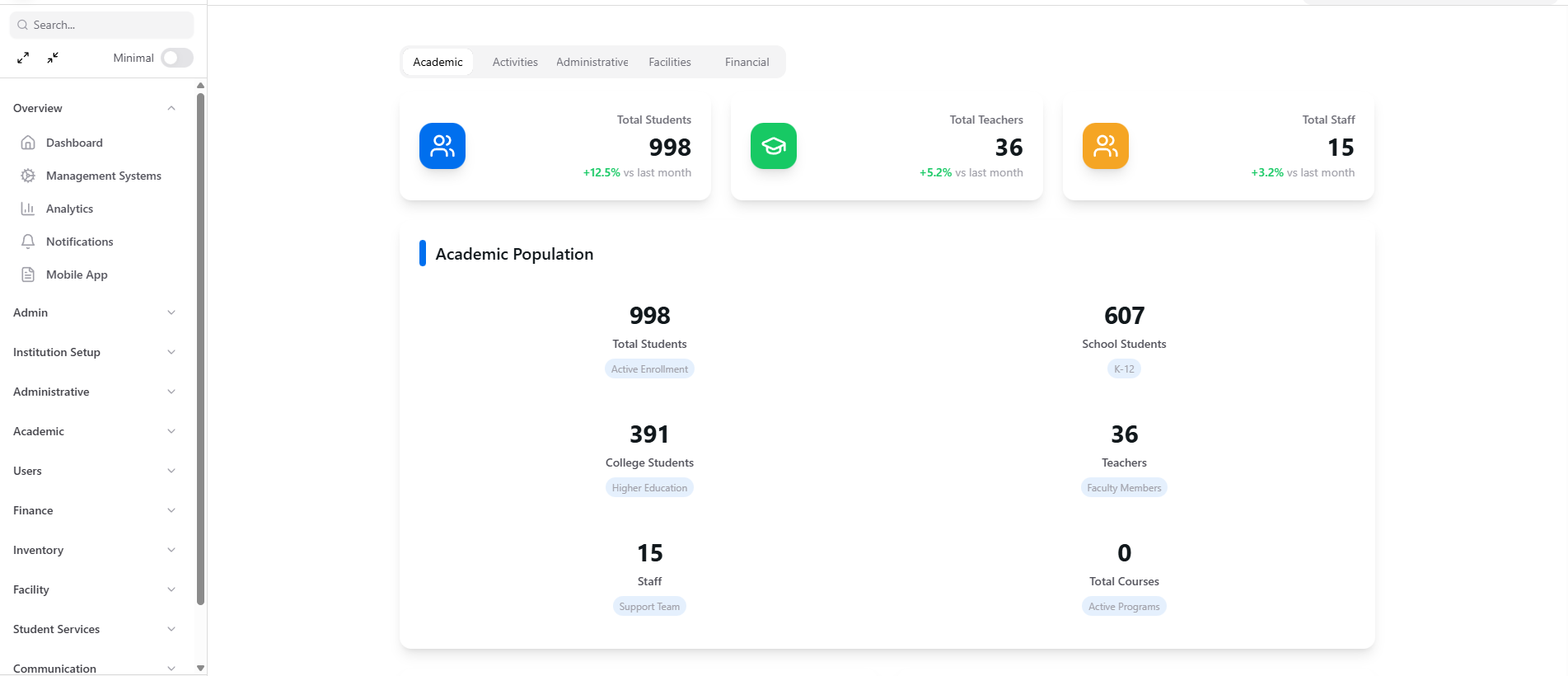Viewport: 1568px width, 676px height.
Task: Click the green Total Teachers graduation cap icon
Action: click(x=773, y=146)
